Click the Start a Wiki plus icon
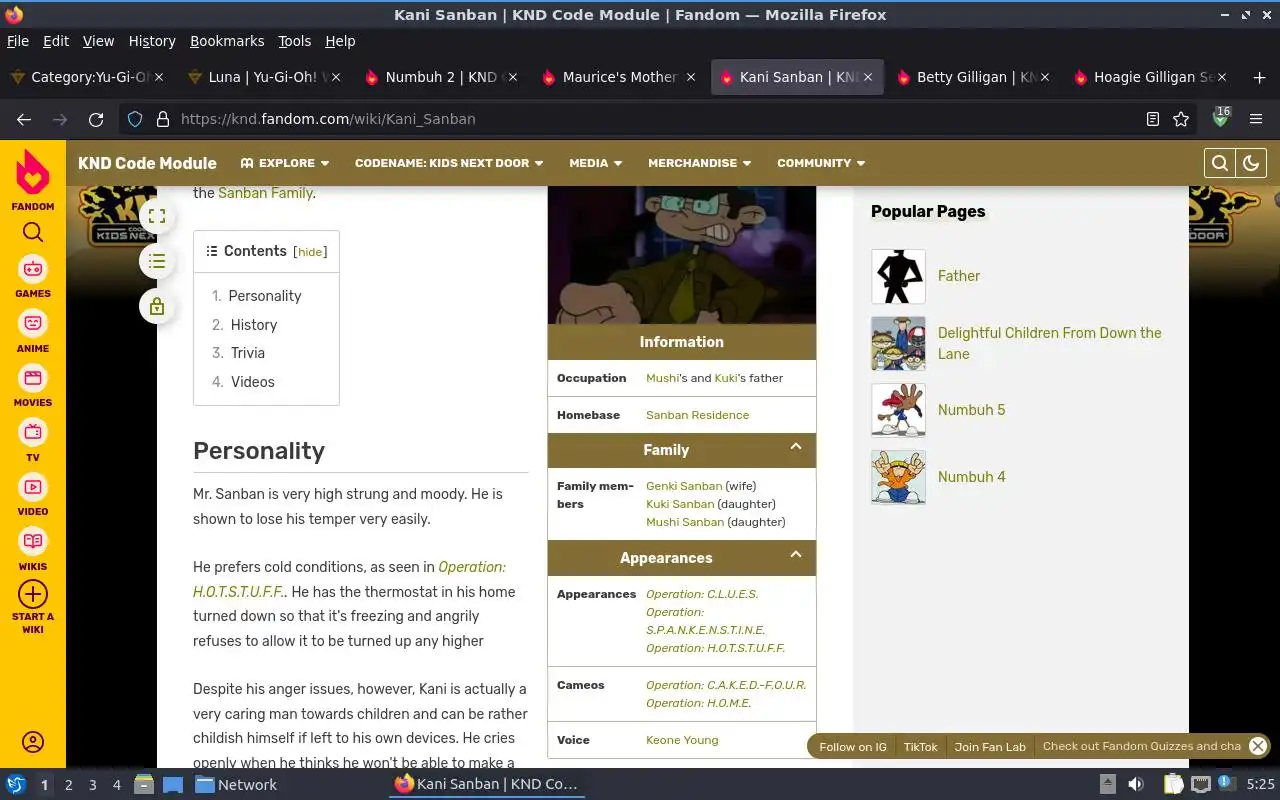Viewport: 1280px width, 800px height. coord(33,594)
